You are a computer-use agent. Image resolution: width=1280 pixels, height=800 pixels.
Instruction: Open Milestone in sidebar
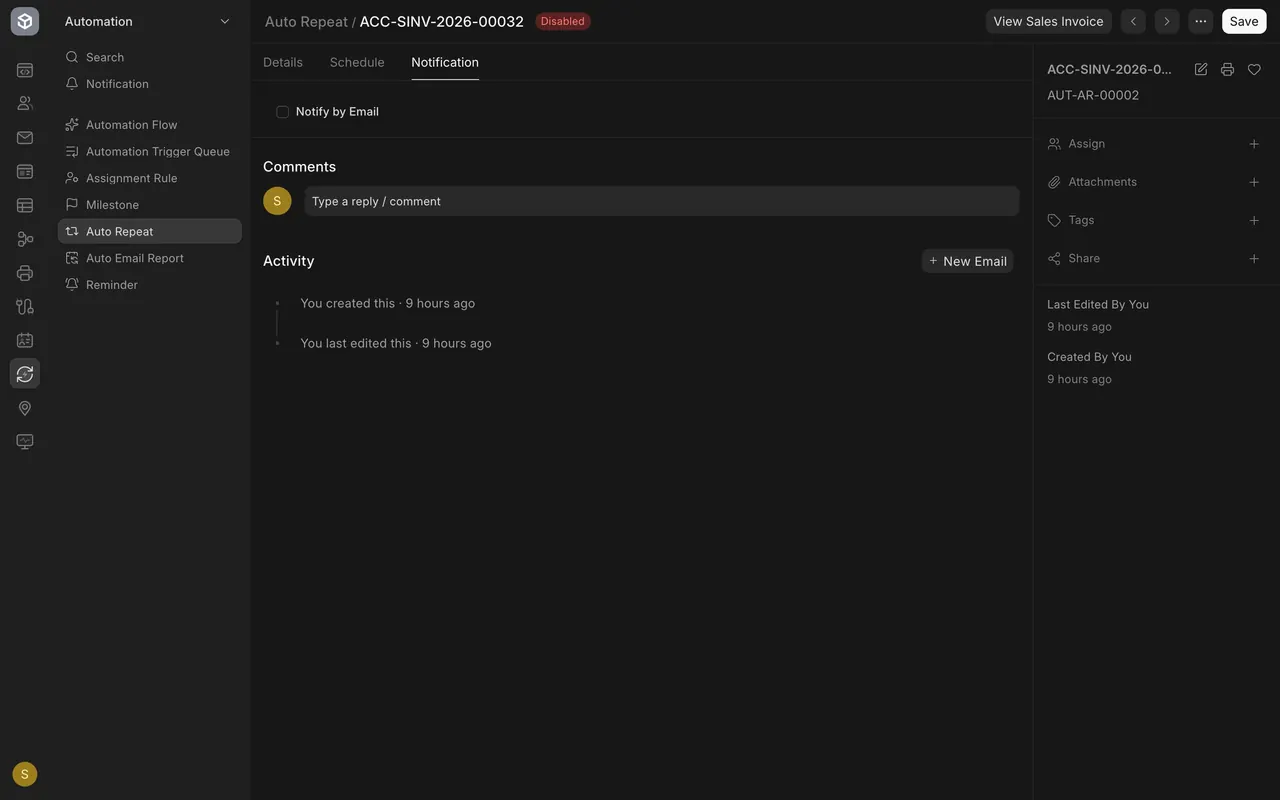[x=150, y=205]
